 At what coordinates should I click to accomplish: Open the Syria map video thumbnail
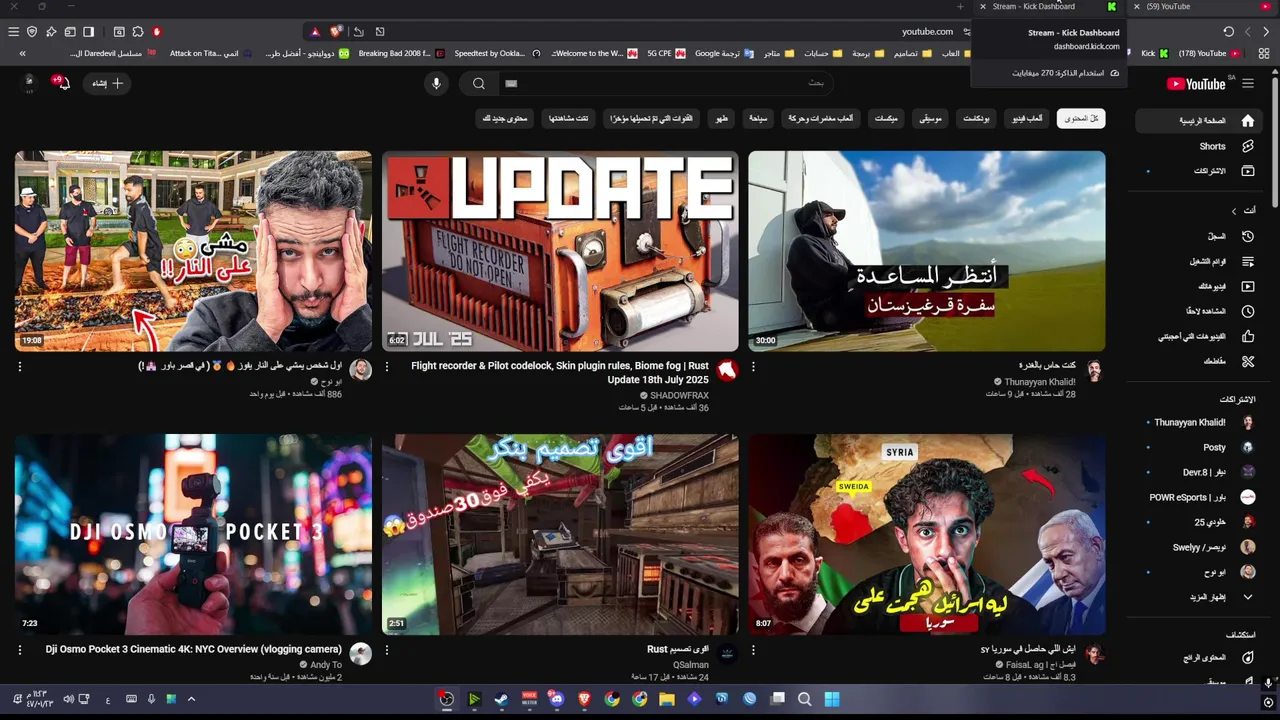click(x=927, y=535)
